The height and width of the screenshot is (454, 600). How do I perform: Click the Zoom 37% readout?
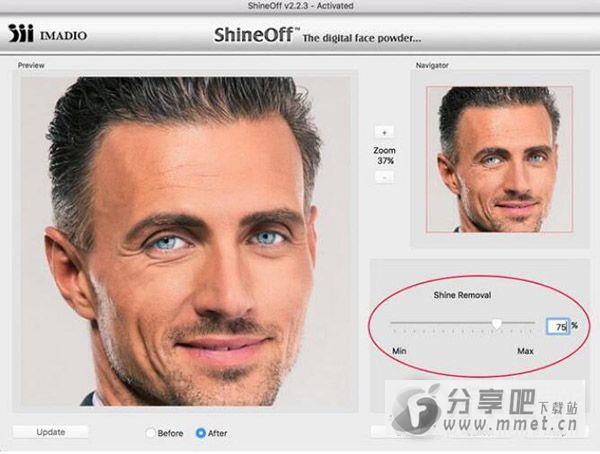385,156
